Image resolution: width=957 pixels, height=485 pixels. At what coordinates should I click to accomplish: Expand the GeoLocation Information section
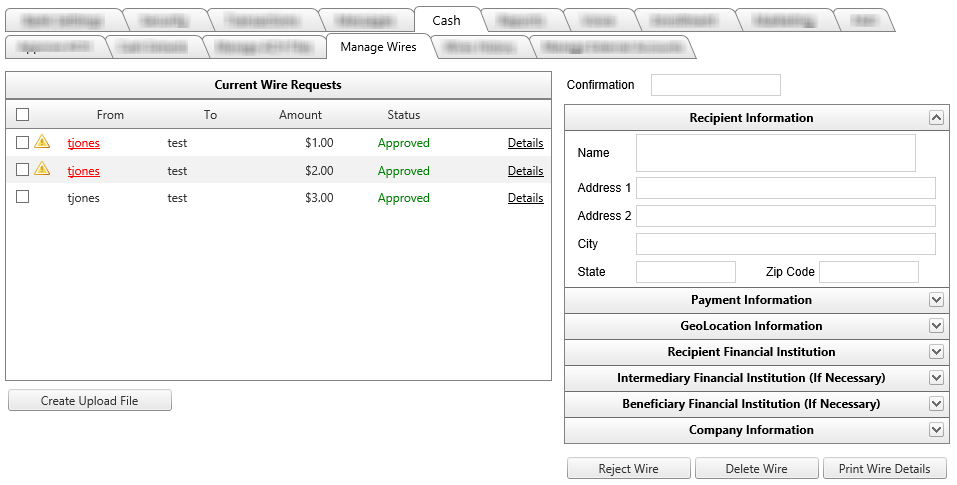click(936, 326)
